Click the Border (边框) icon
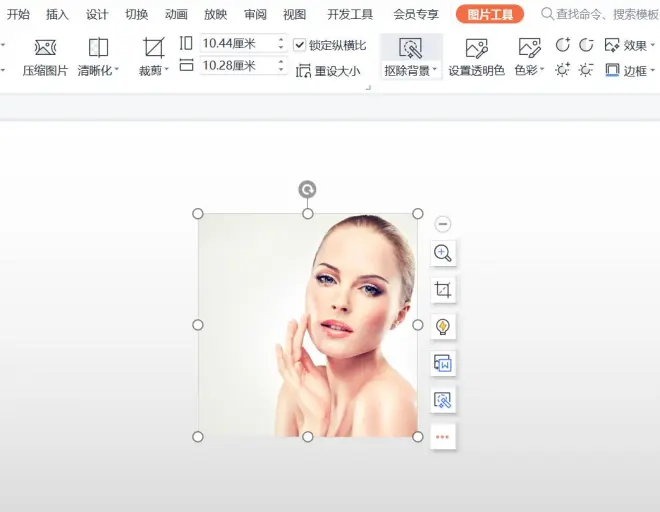Viewport: 660px width, 512px height. (612, 70)
